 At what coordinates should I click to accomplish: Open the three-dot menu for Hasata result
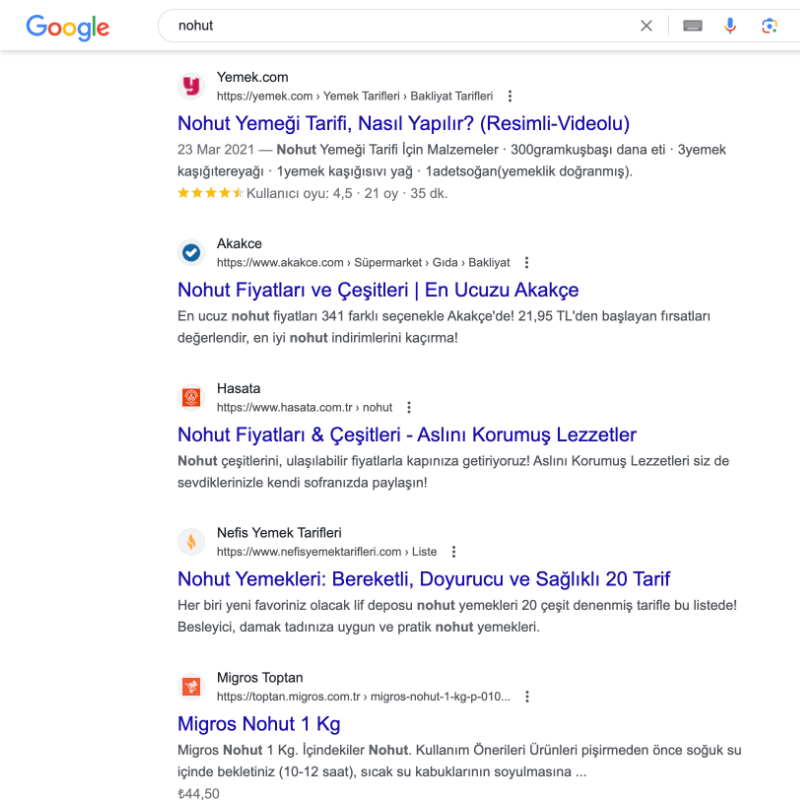409,407
